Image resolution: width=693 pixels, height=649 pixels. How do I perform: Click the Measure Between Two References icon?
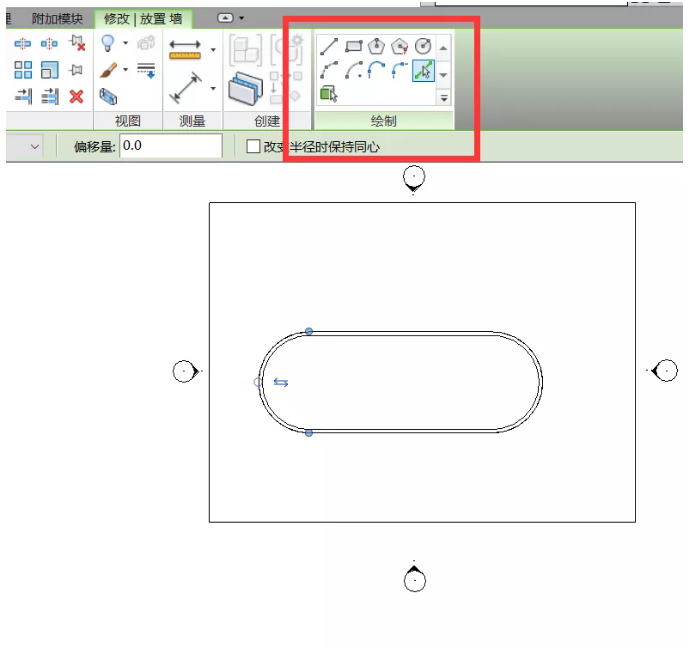pos(186,88)
